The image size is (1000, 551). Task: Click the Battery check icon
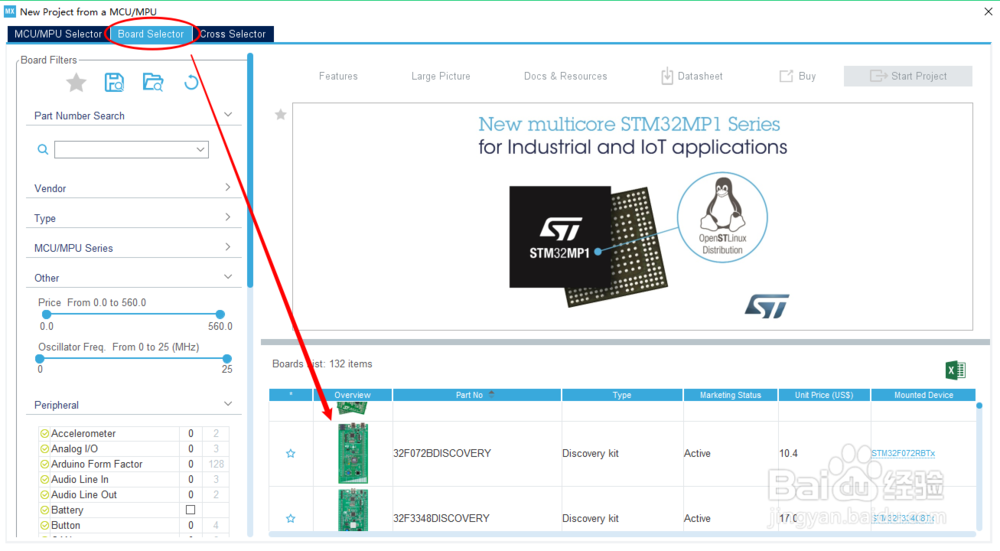pyautogui.click(x=45, y=510)
